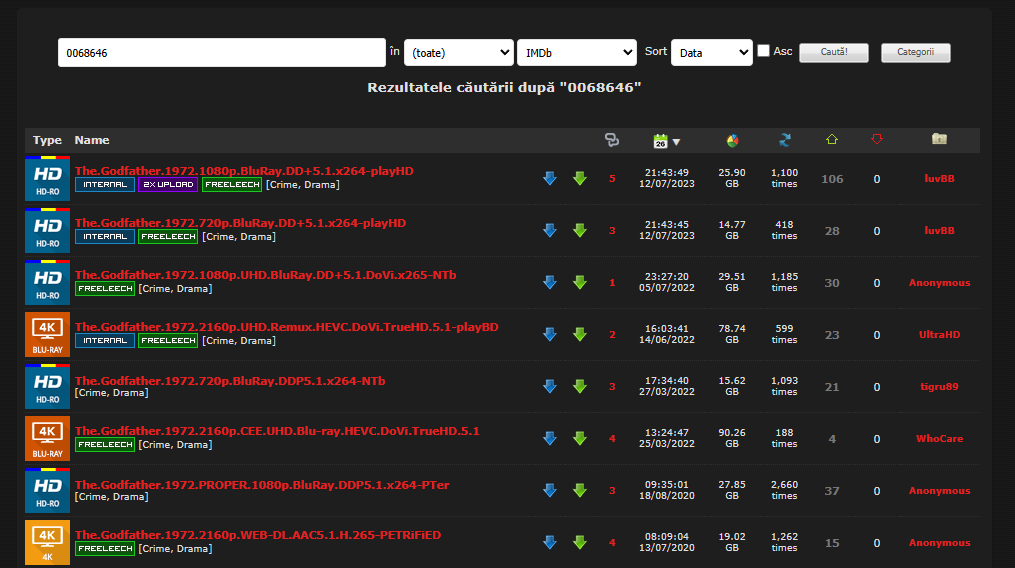The height and width of the screenshot is (568, 1015).
Task: Click uploader tigru89
Action: pyautogui.click(x=939, y=387)
